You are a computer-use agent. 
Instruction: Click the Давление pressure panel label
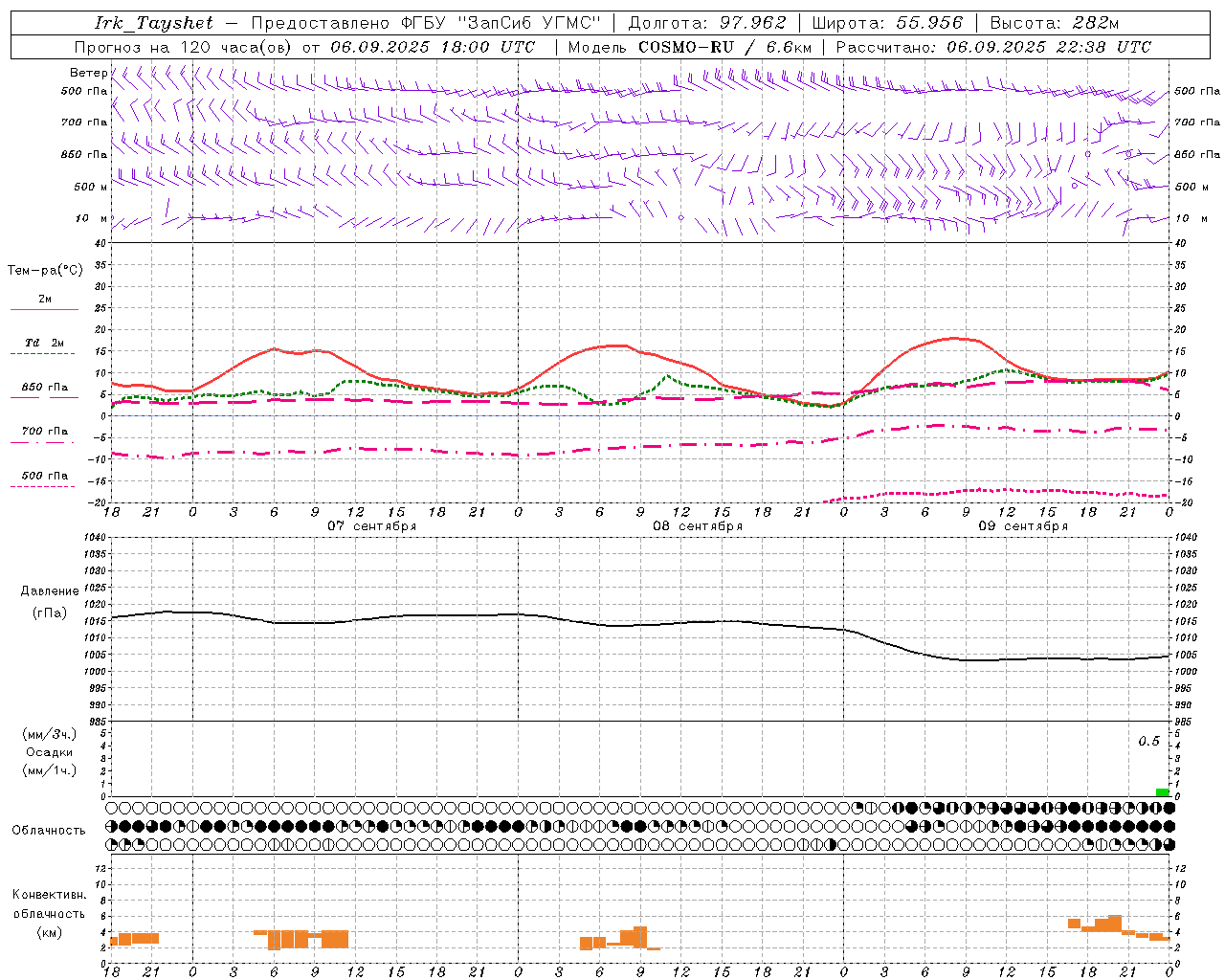50,591
